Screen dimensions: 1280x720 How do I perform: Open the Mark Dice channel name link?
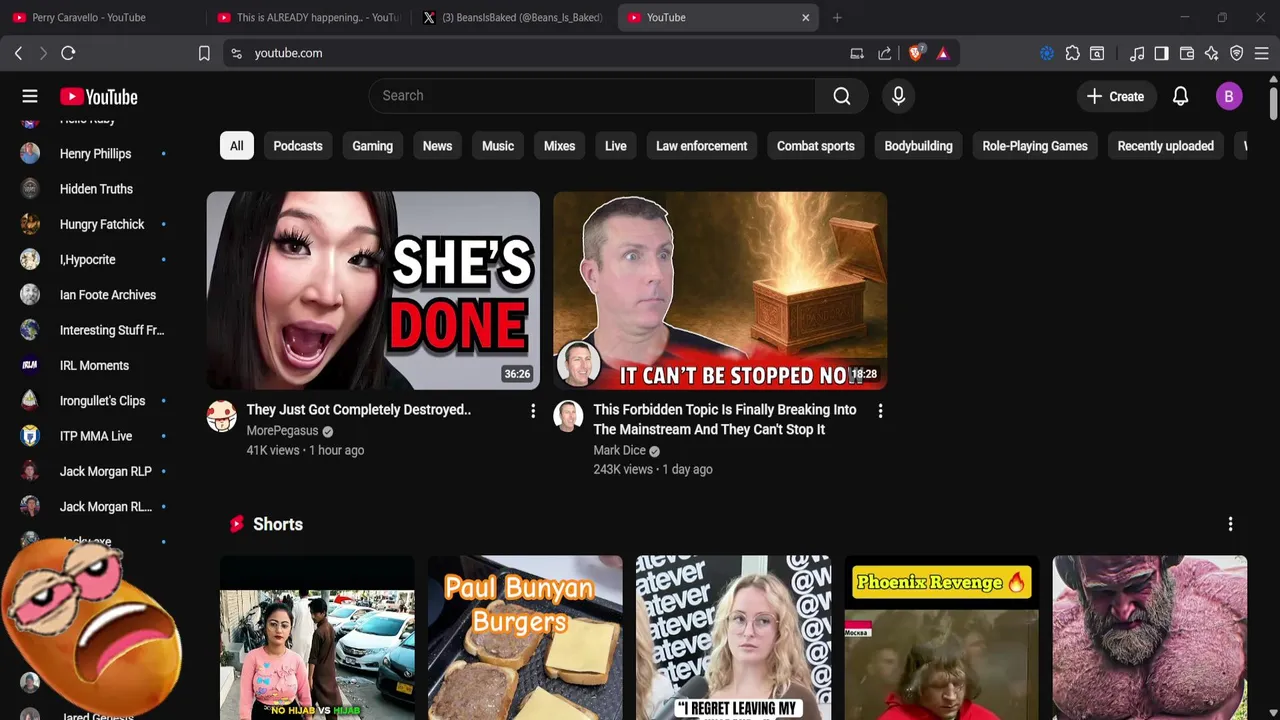click(x=619, y=450)
